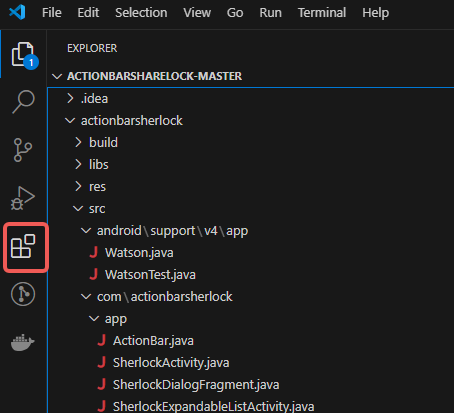
Task: Open the Docker view icon
Action: pyautogui.click(x=23, y=342)
